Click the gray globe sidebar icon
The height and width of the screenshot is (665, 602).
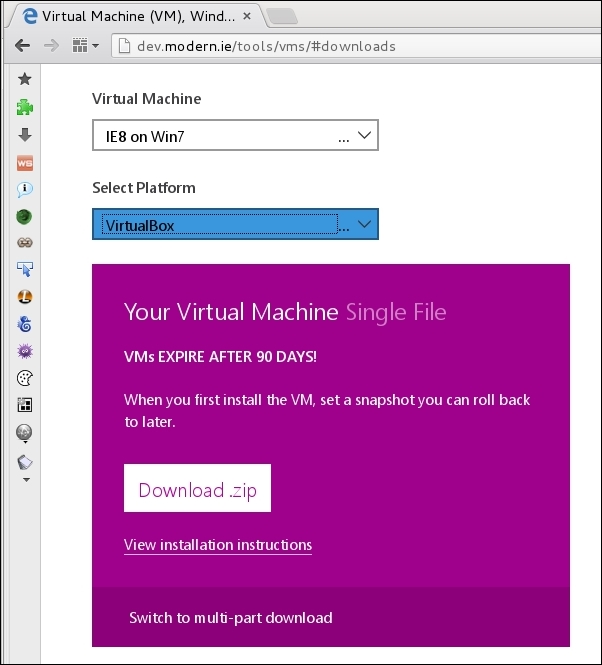click(x=24, y=432)
